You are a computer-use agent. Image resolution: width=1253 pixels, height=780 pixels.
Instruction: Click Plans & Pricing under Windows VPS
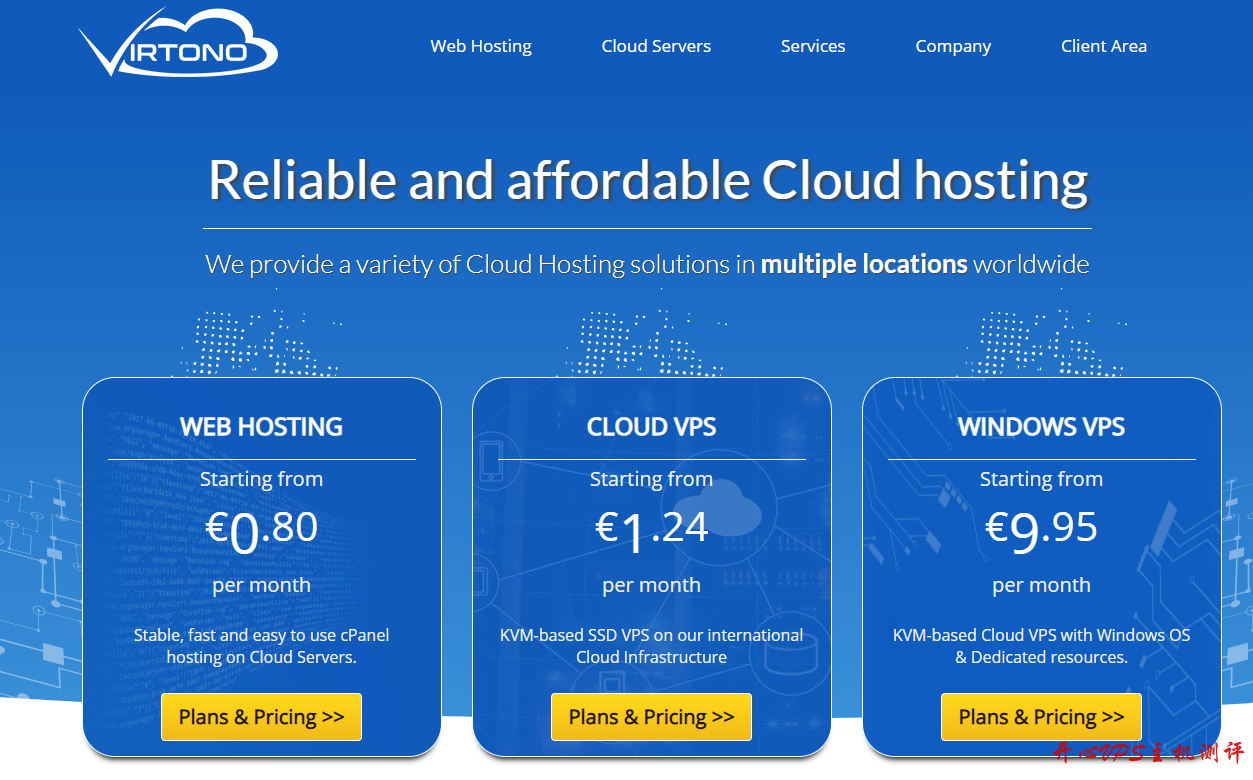click(1041, 717)
